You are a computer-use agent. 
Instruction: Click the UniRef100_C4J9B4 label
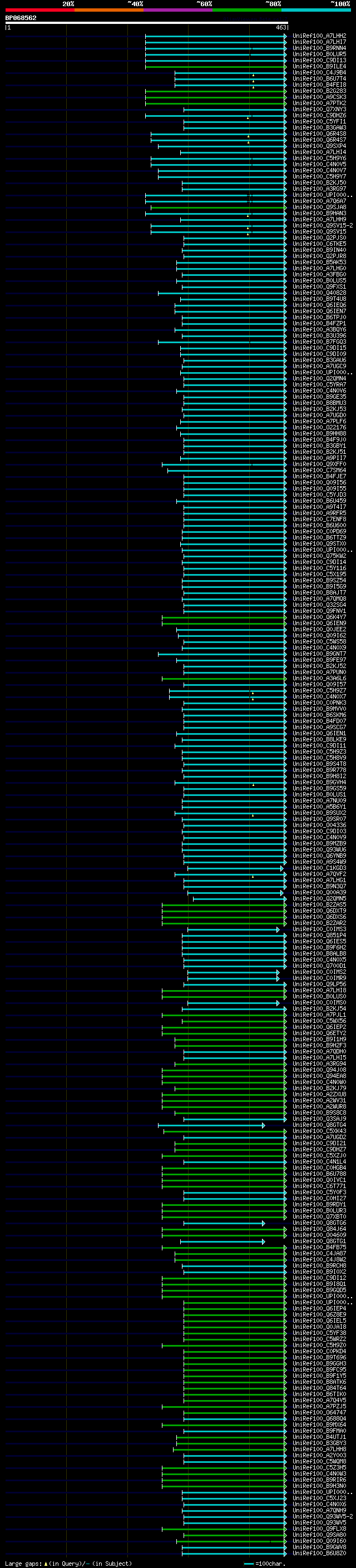point(319,72)
